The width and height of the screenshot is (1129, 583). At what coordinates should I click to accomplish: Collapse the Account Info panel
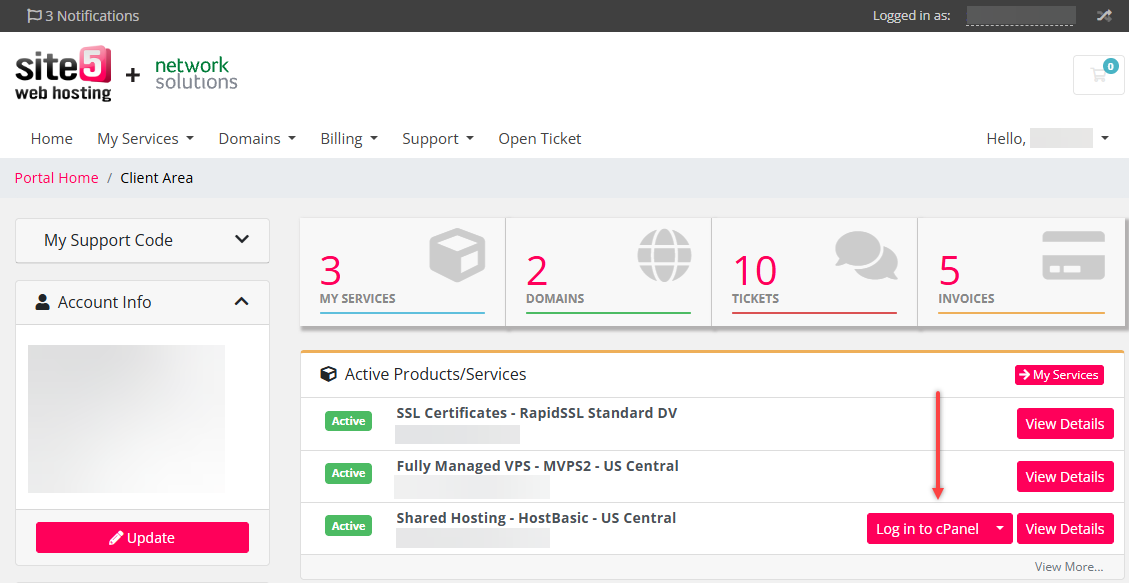242,302
